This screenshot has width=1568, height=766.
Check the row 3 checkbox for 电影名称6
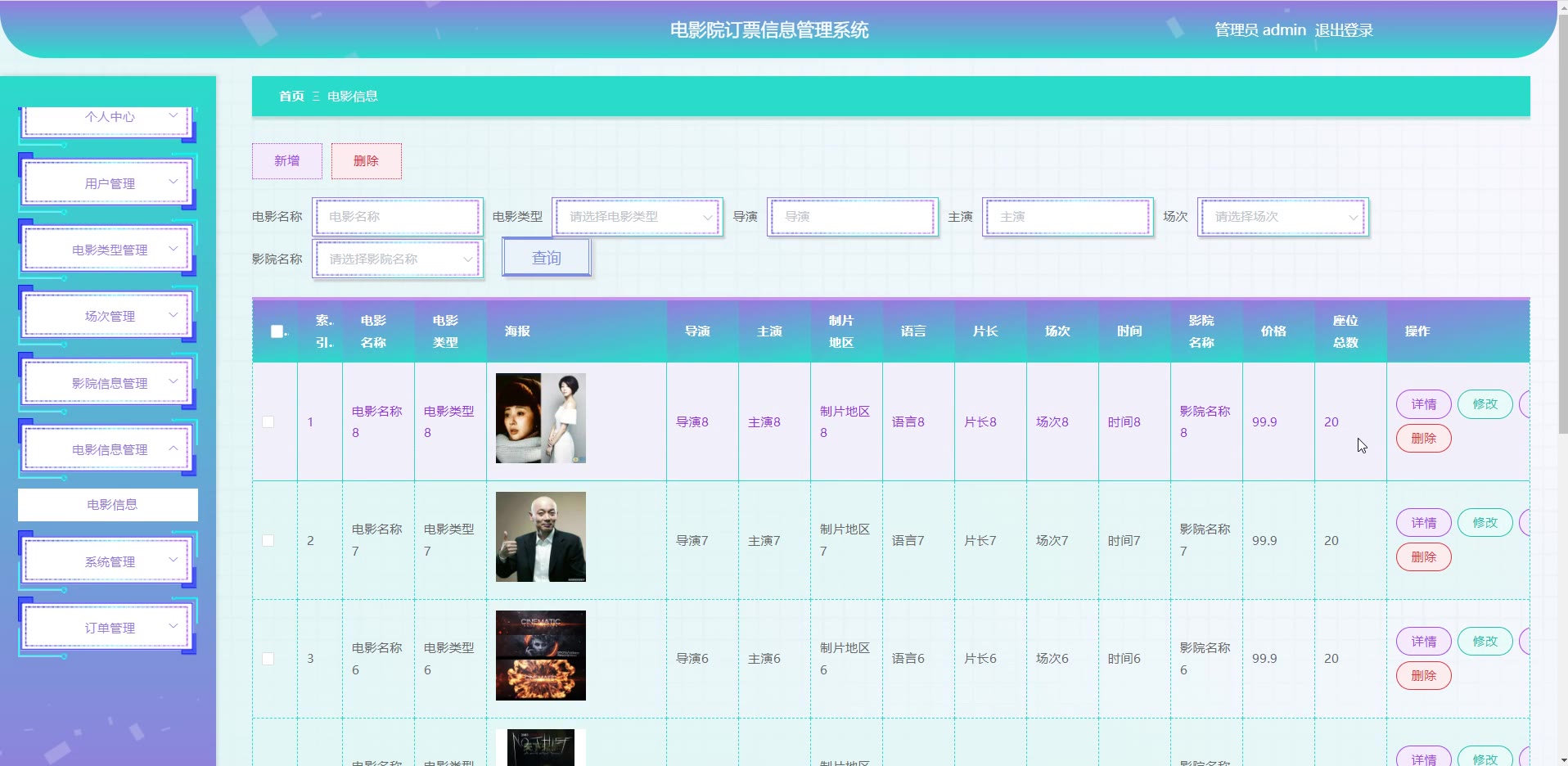point(268,659)
